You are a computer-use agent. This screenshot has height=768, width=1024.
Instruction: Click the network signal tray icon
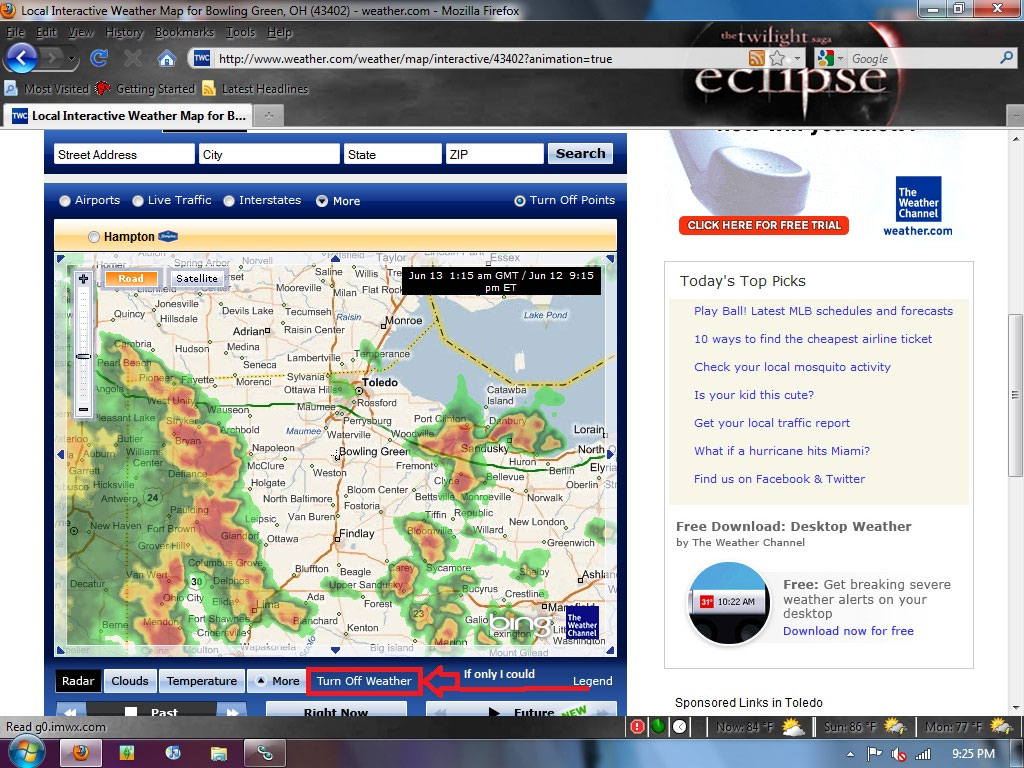[923, 754]
